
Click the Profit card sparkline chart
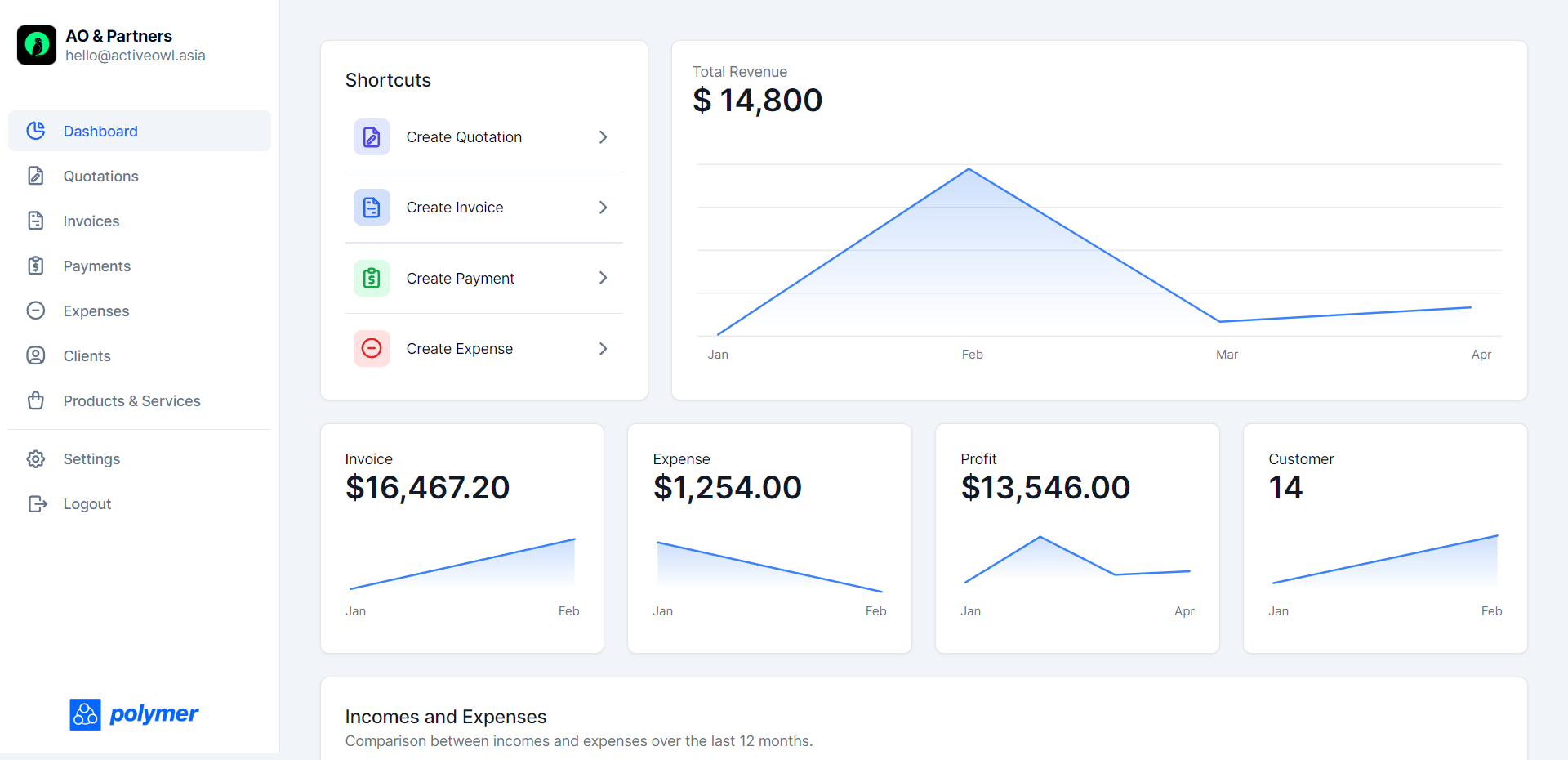[x=1077, y=560]
